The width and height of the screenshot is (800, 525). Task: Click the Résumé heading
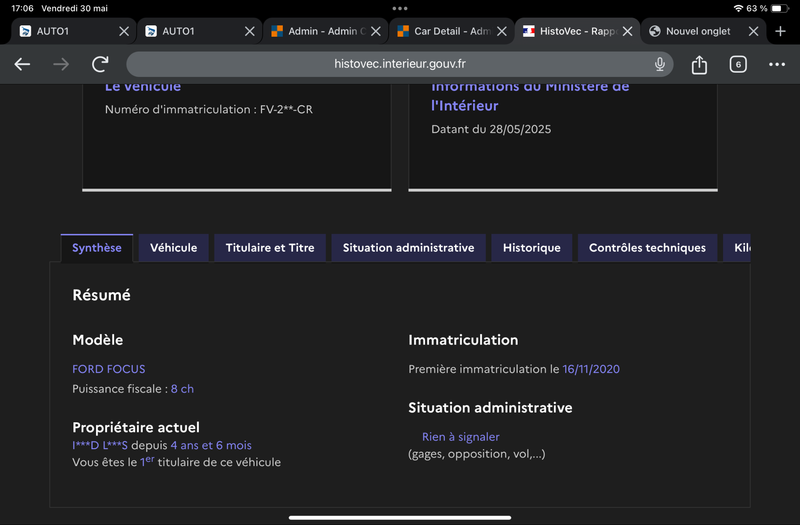102,295
